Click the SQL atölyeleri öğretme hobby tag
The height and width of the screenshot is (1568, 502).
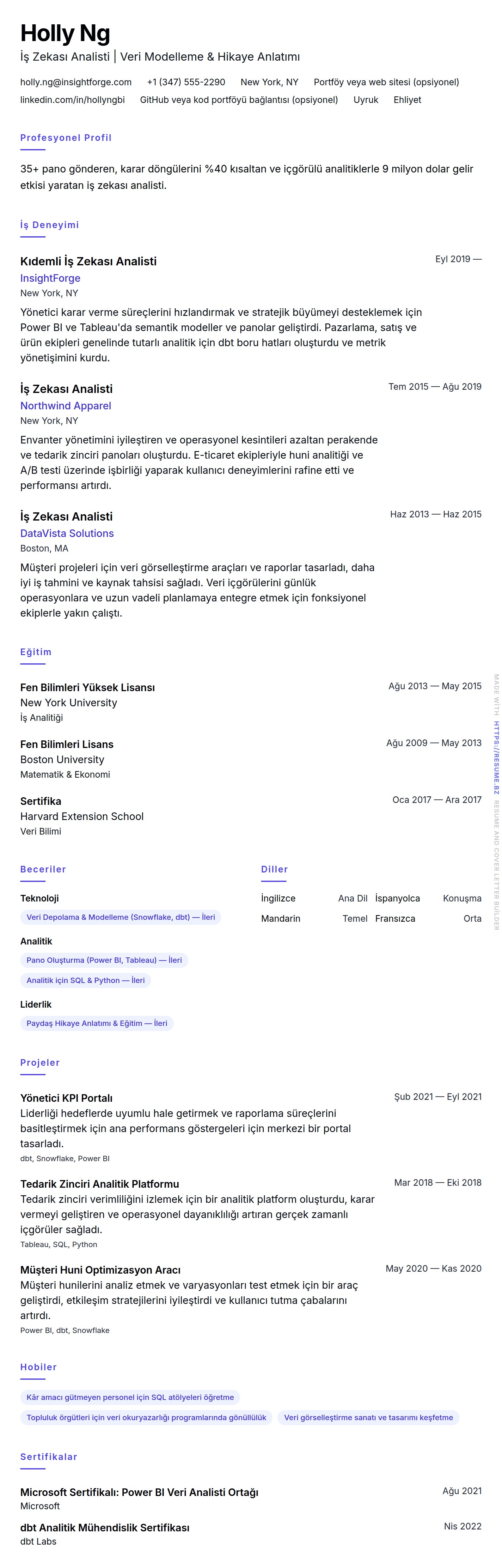point(130,1397)
